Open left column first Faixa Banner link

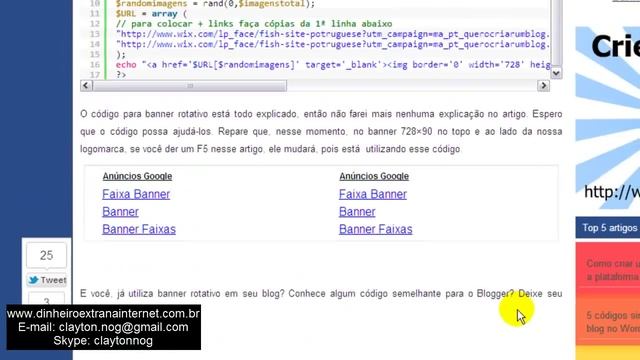point(136,194)
